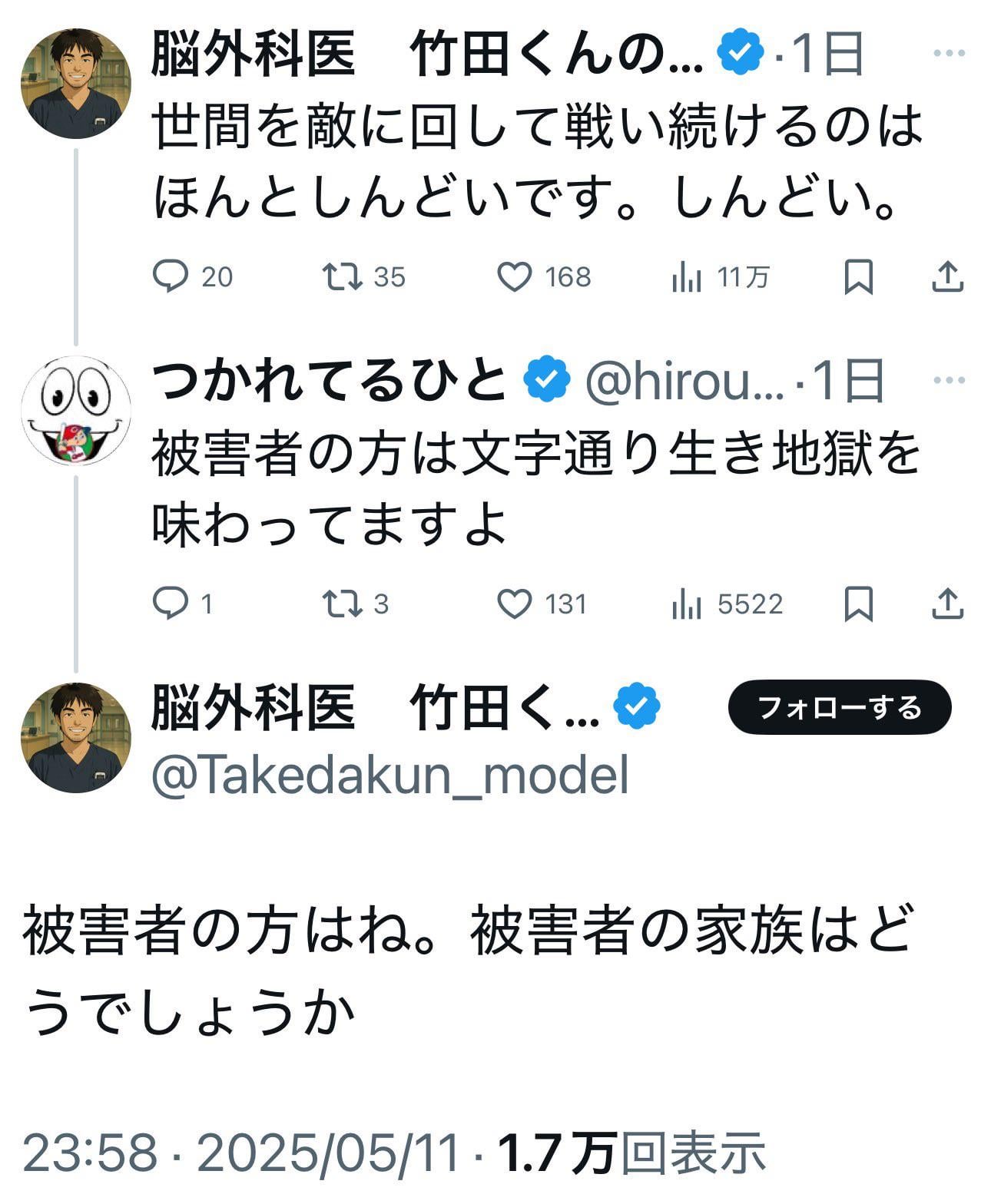Open more options for first tweet
Screen dimensions: 991x1204
tap(949, 53)
